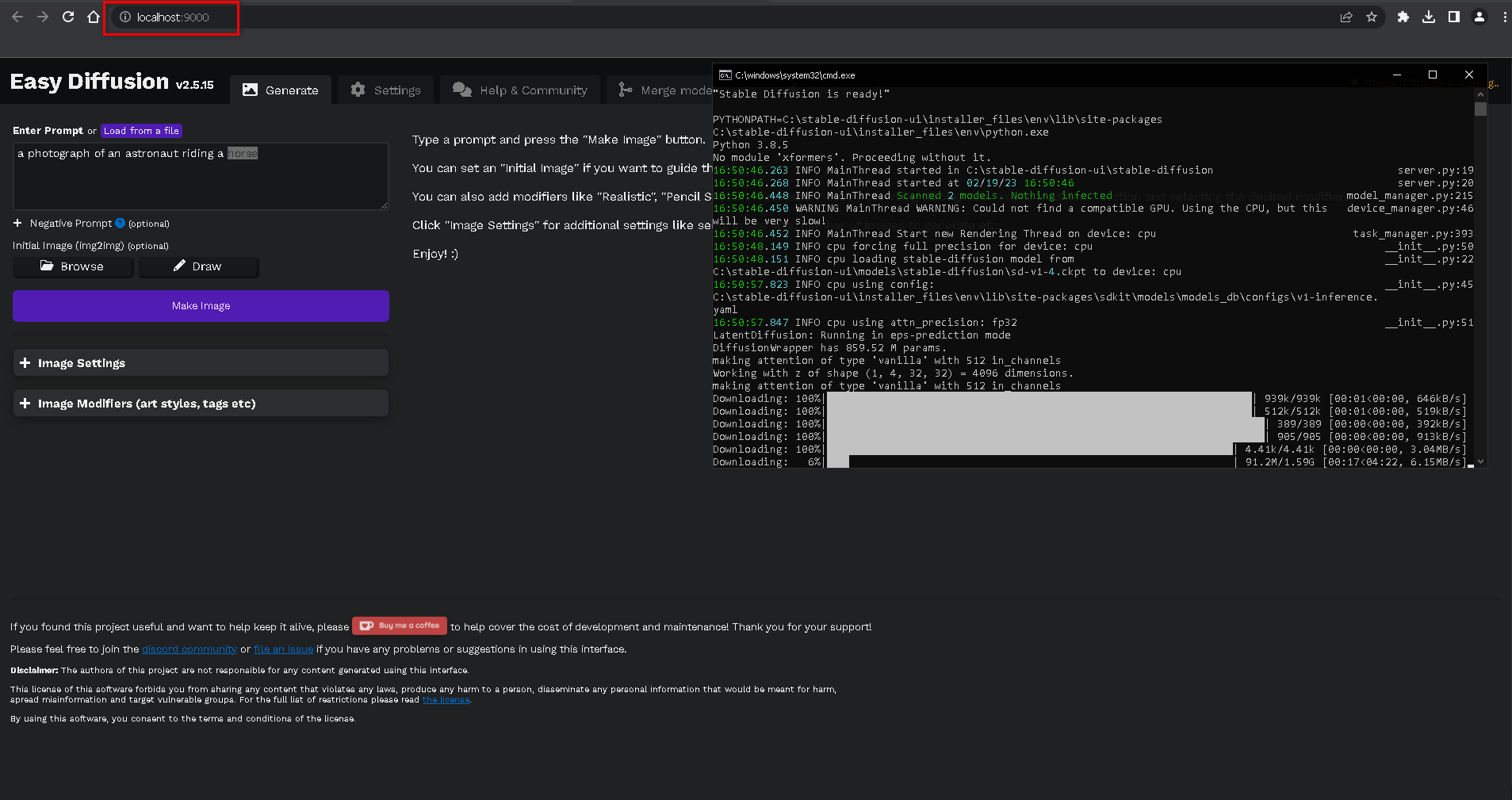Open the browser three-dot menu
The width and height of the screenshot is (1512, 800).
click(1505, 17)
